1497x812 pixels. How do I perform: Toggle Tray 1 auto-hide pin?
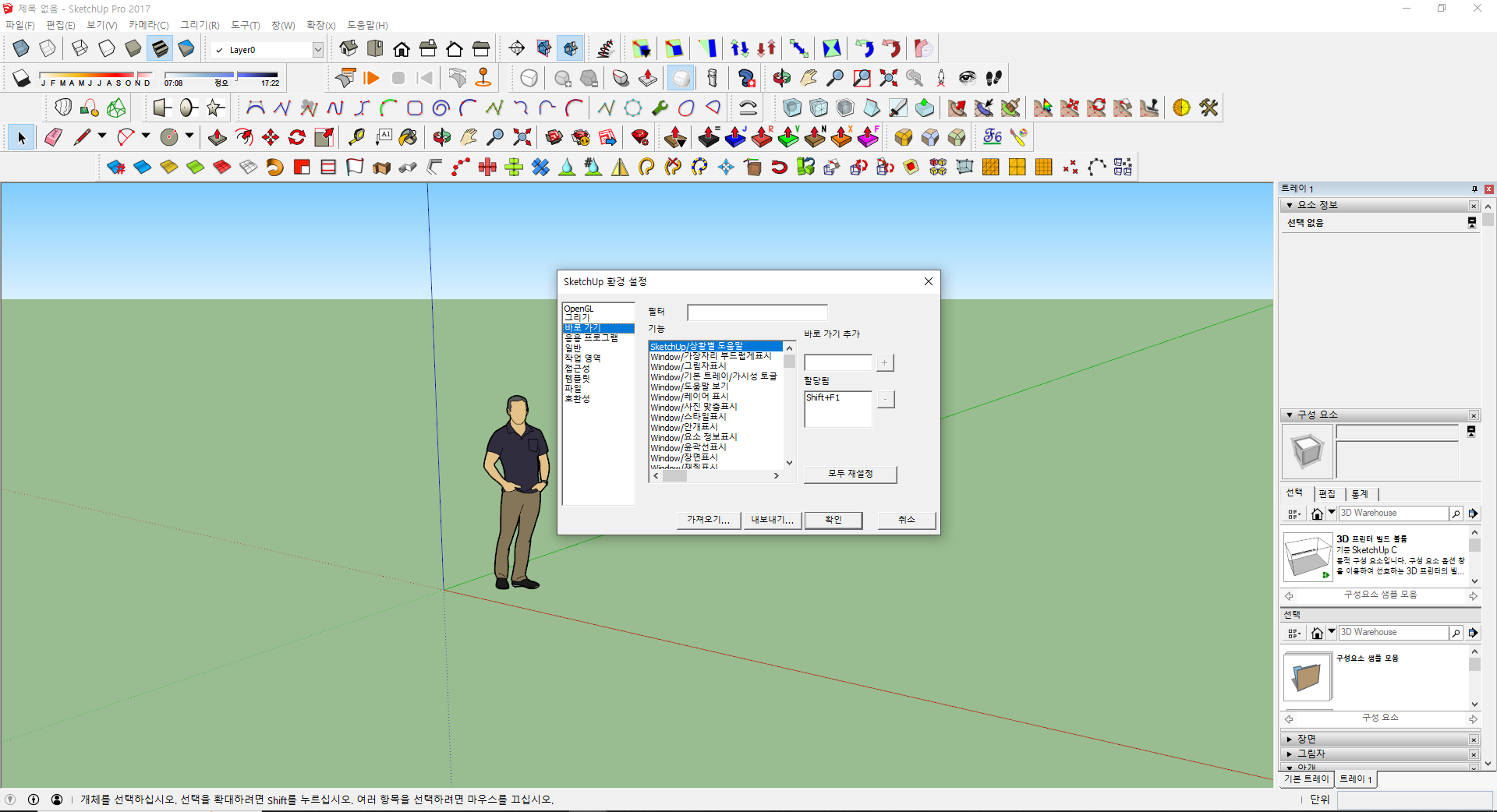[x=1474, y=189]
